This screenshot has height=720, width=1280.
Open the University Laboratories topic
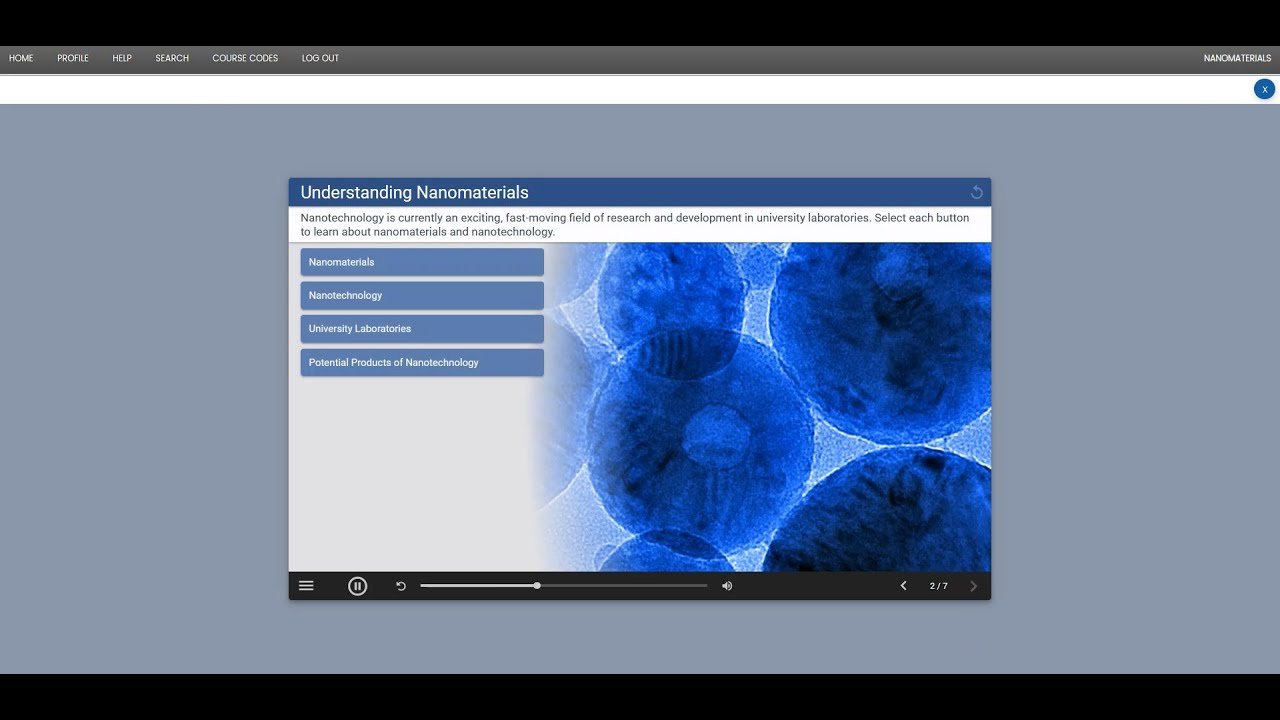click(422, 329)
